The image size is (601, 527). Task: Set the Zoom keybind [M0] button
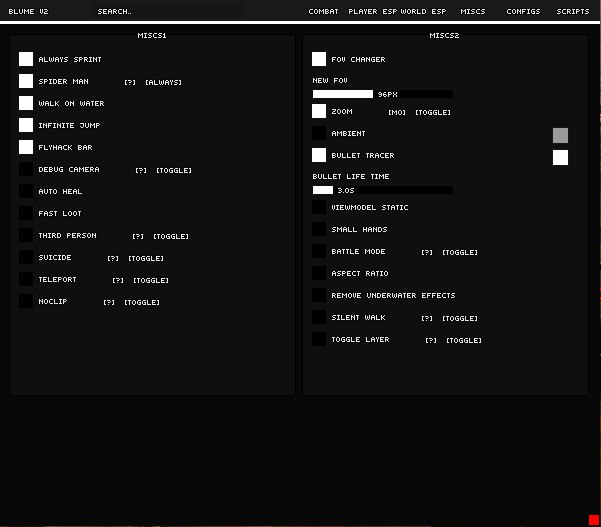pos(397,113)
